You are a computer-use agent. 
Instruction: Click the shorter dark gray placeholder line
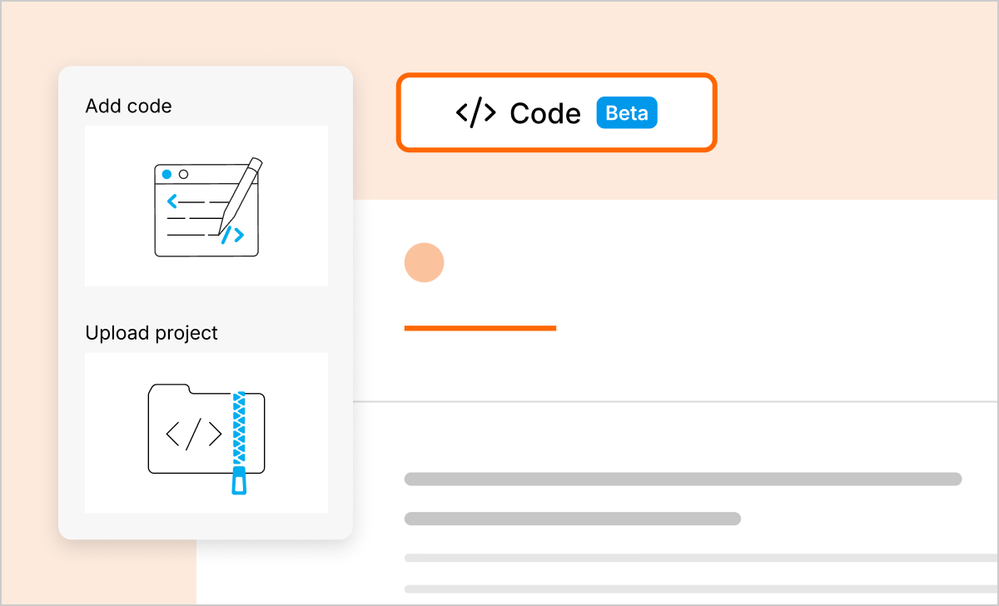pyautogui.click(x=572, y=519)
